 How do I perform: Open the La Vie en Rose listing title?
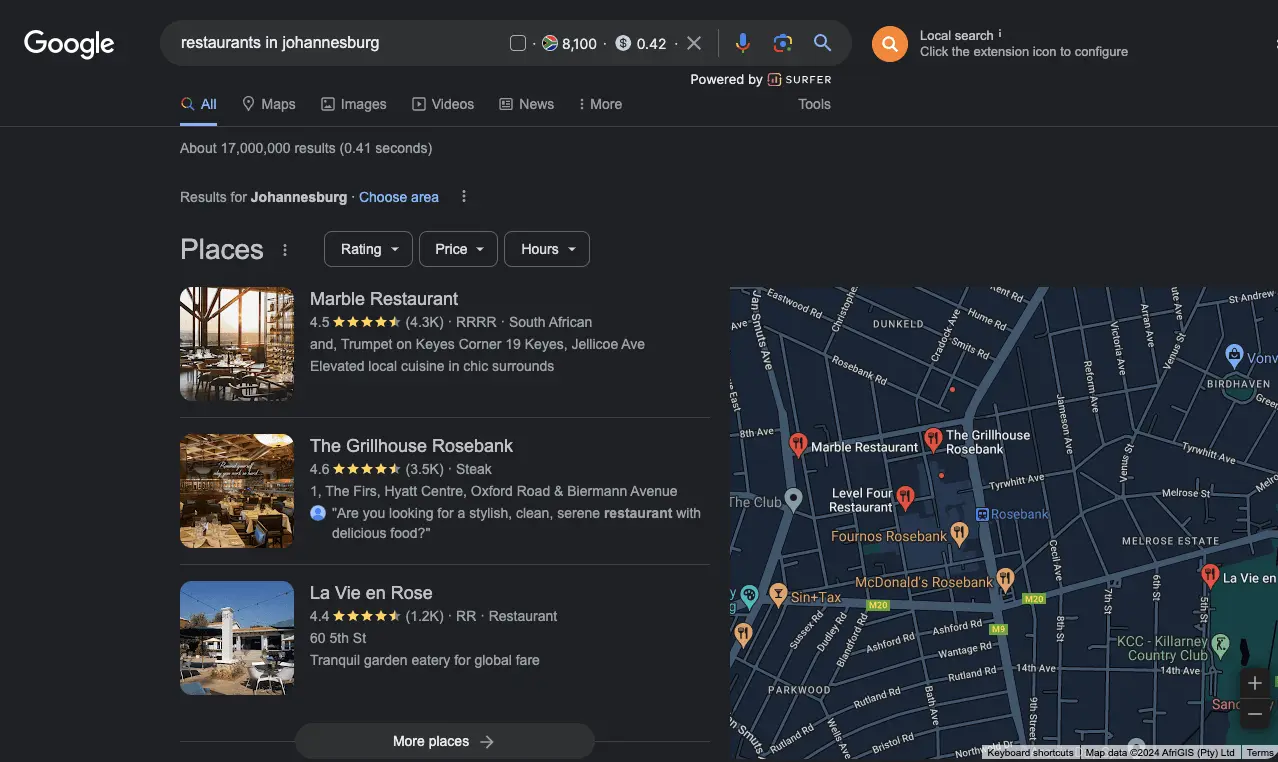pyautogui.click(x=371, y=593)
